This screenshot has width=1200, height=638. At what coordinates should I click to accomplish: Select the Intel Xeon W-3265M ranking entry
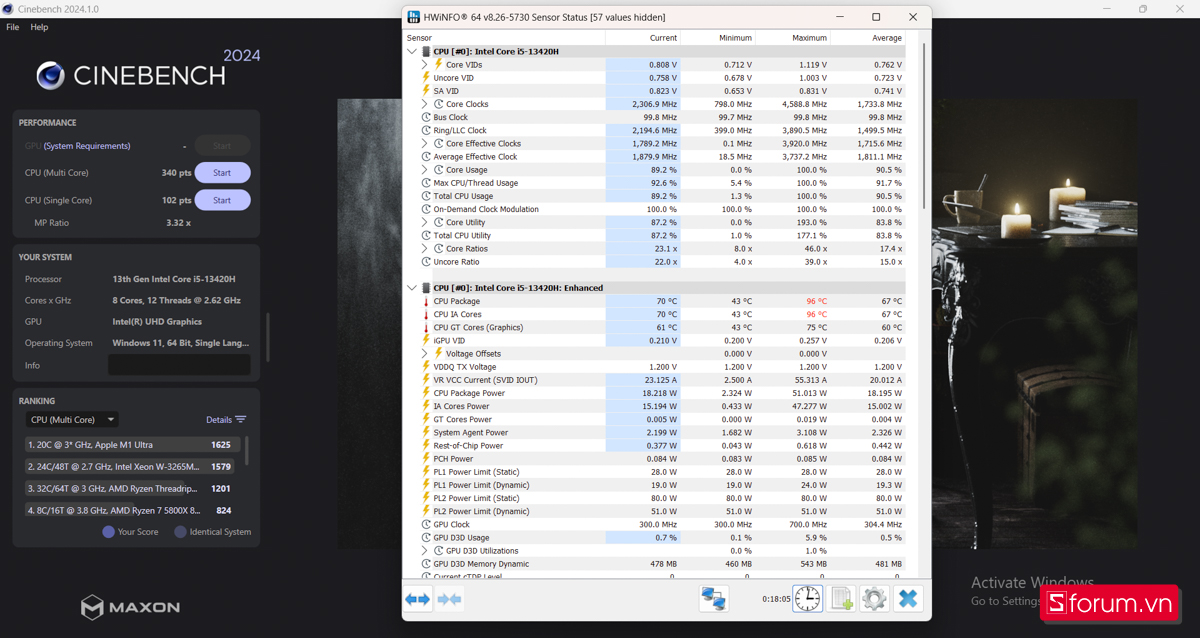click(132, 466)
